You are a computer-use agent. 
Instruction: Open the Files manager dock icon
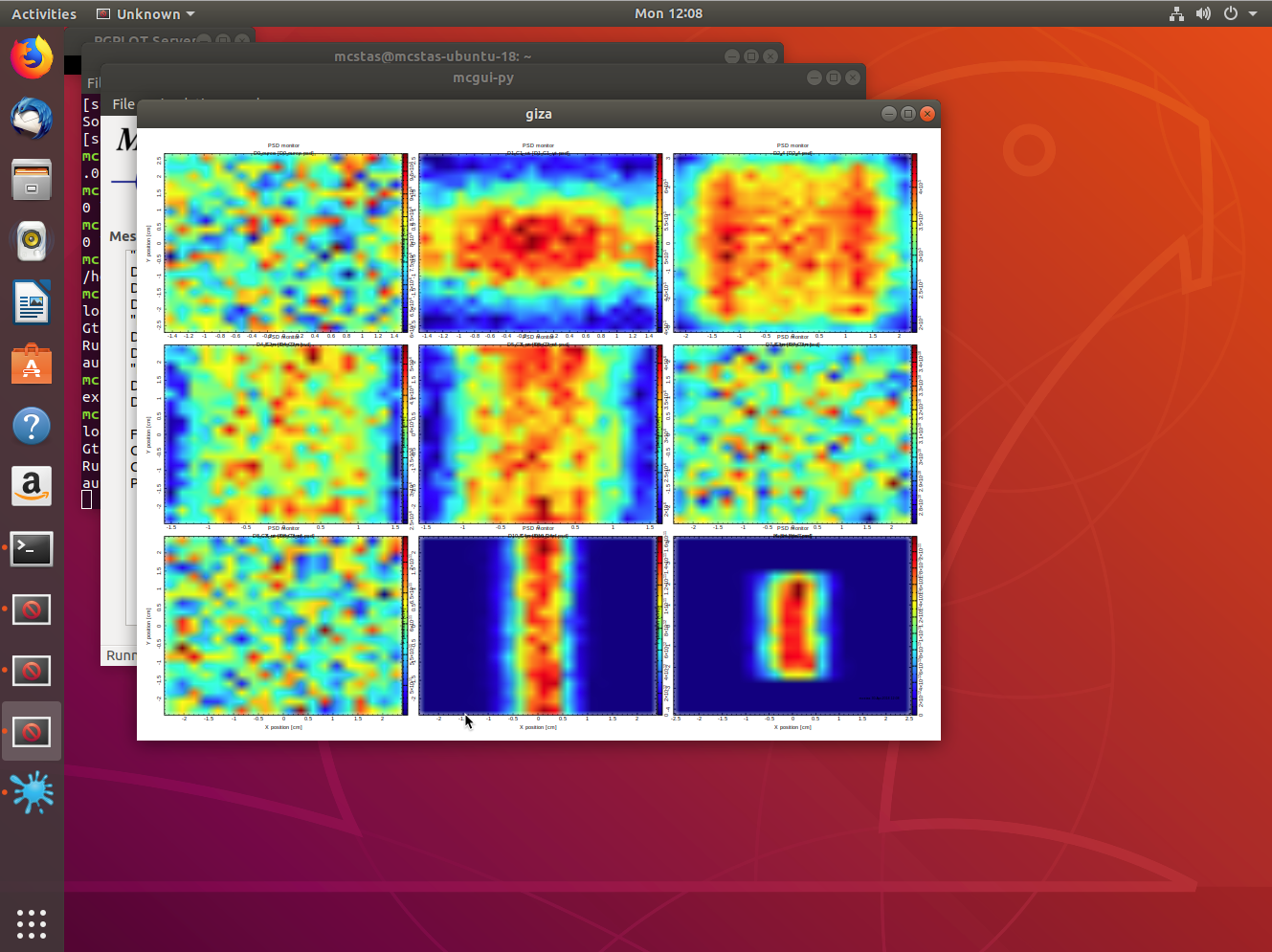(x=32, y=180)
